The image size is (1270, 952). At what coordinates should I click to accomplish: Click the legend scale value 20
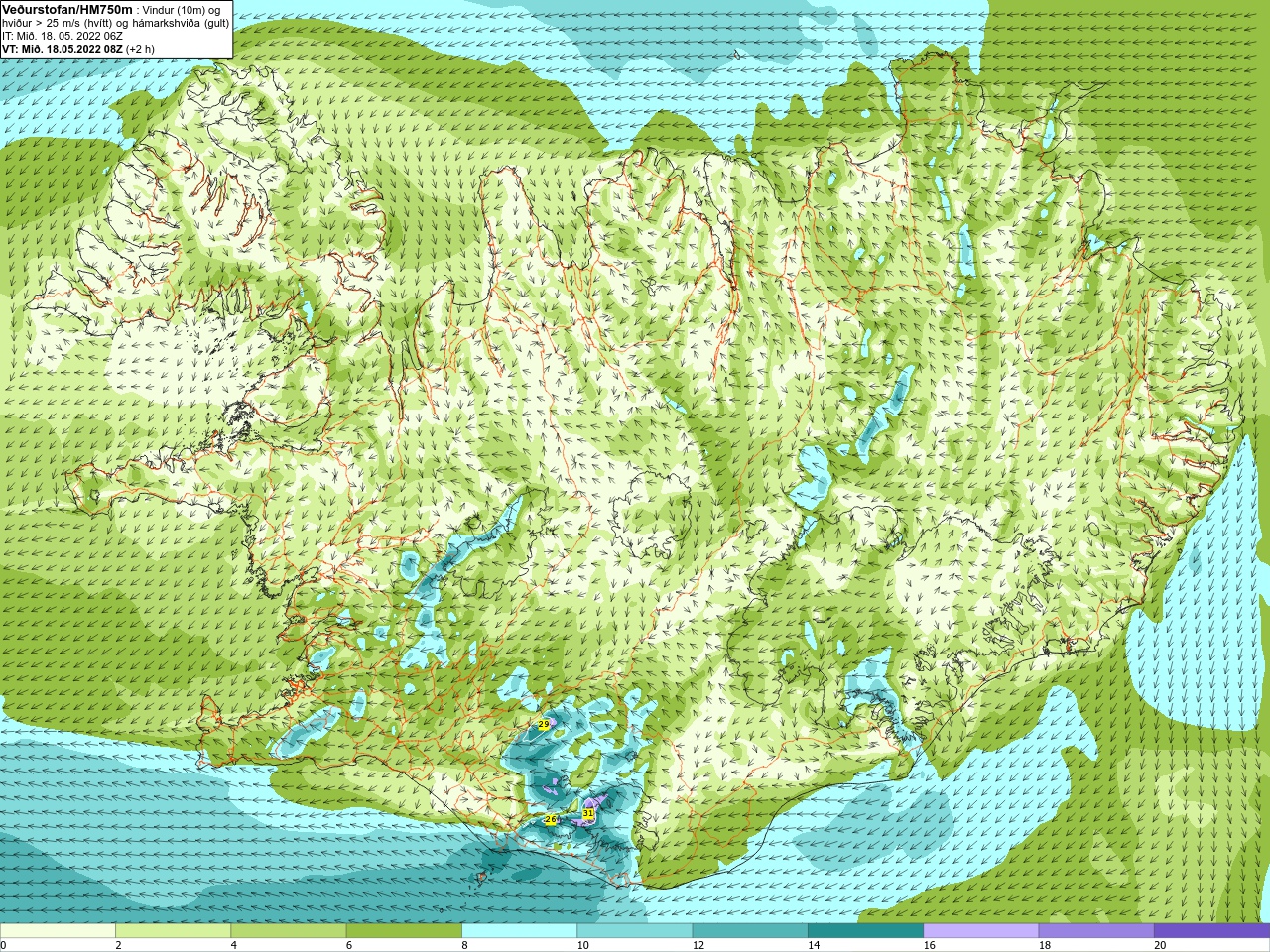click(1160, 945)
